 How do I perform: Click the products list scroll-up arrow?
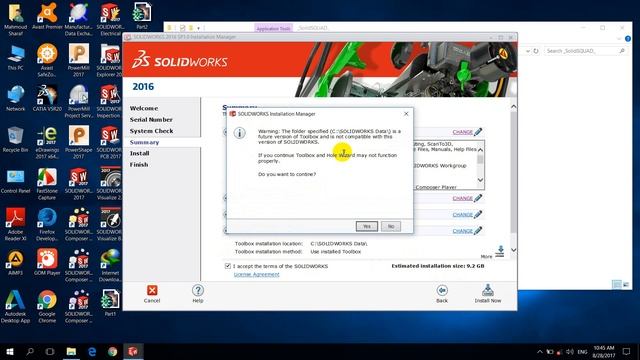[480, 149]
